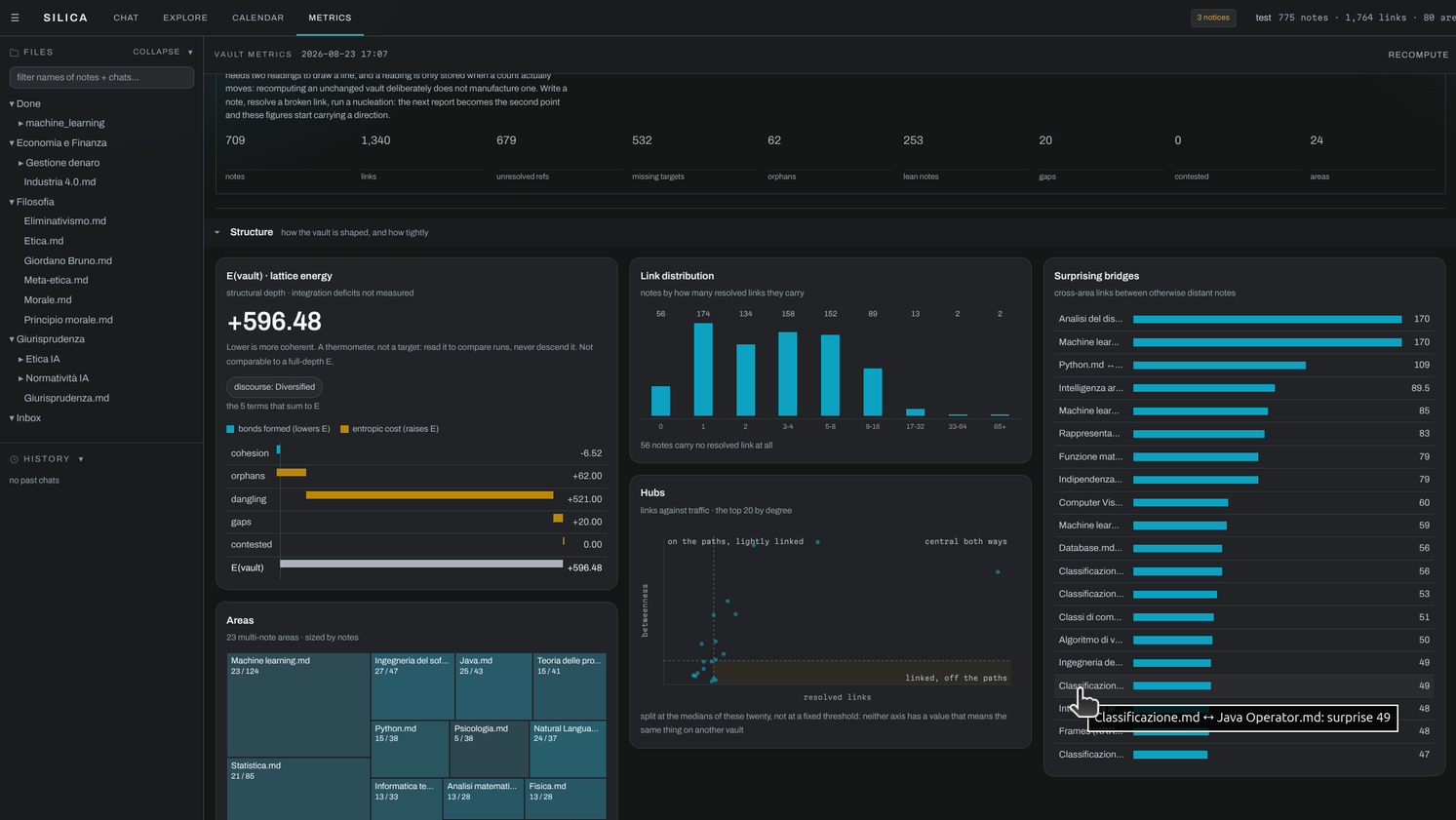Open Giurisprudenza.md file

pos(66,398)
